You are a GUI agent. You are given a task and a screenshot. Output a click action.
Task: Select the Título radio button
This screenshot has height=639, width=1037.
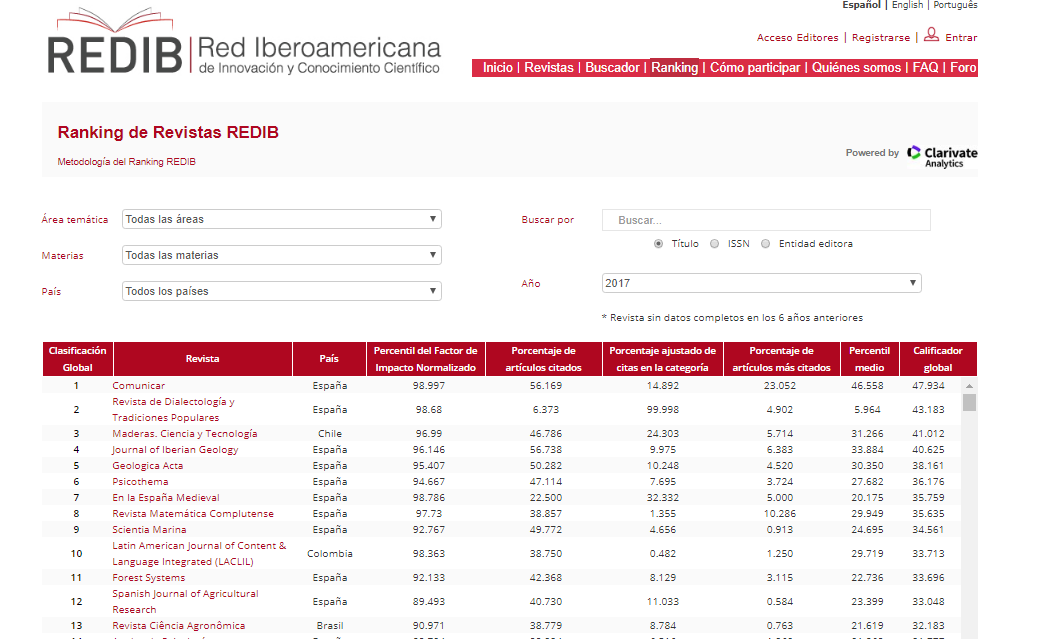pyautogui.click(x=658, y=244)
